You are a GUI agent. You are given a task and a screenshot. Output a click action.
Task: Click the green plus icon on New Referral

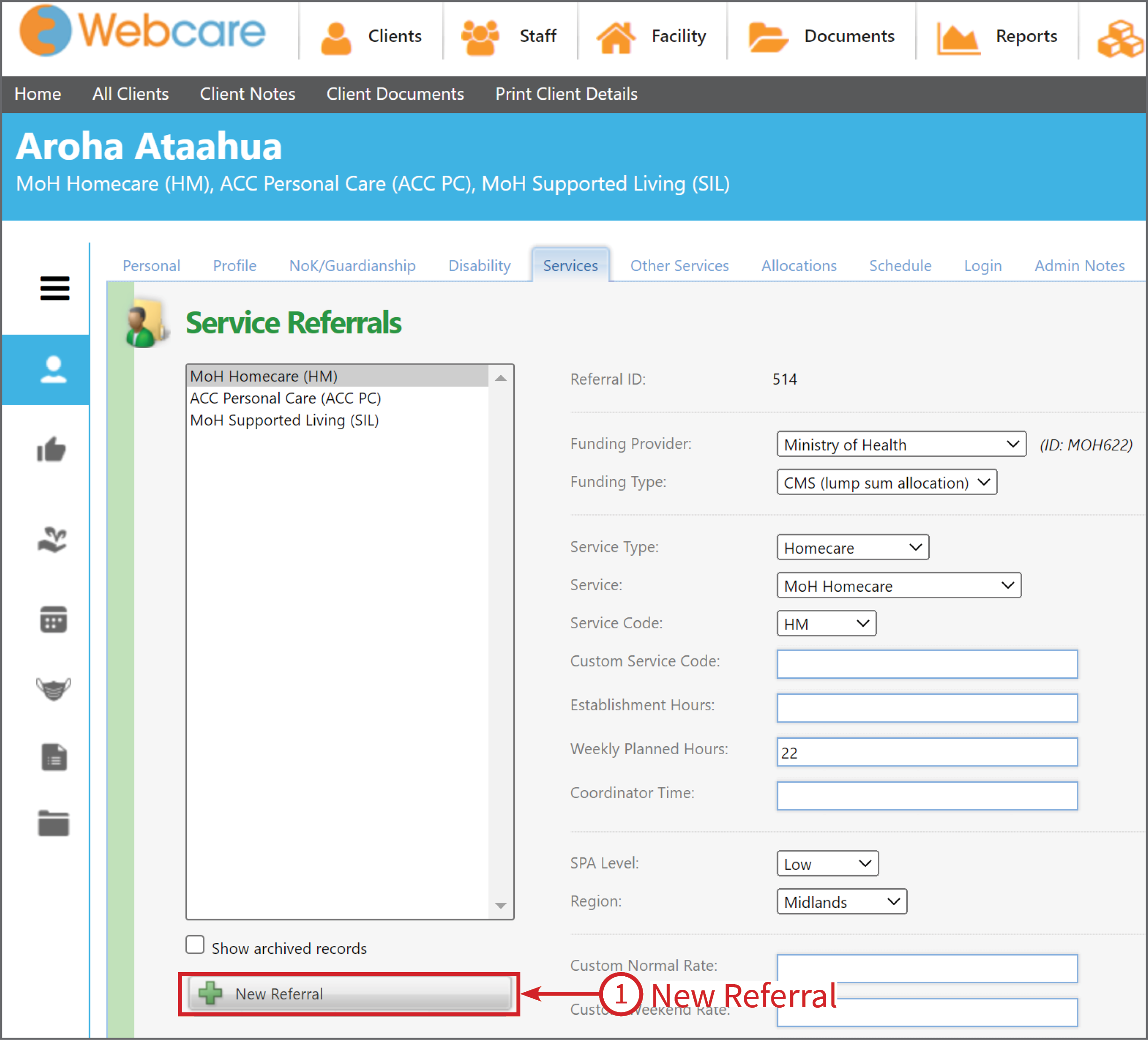pyautogui.click(x=210, y=993)
